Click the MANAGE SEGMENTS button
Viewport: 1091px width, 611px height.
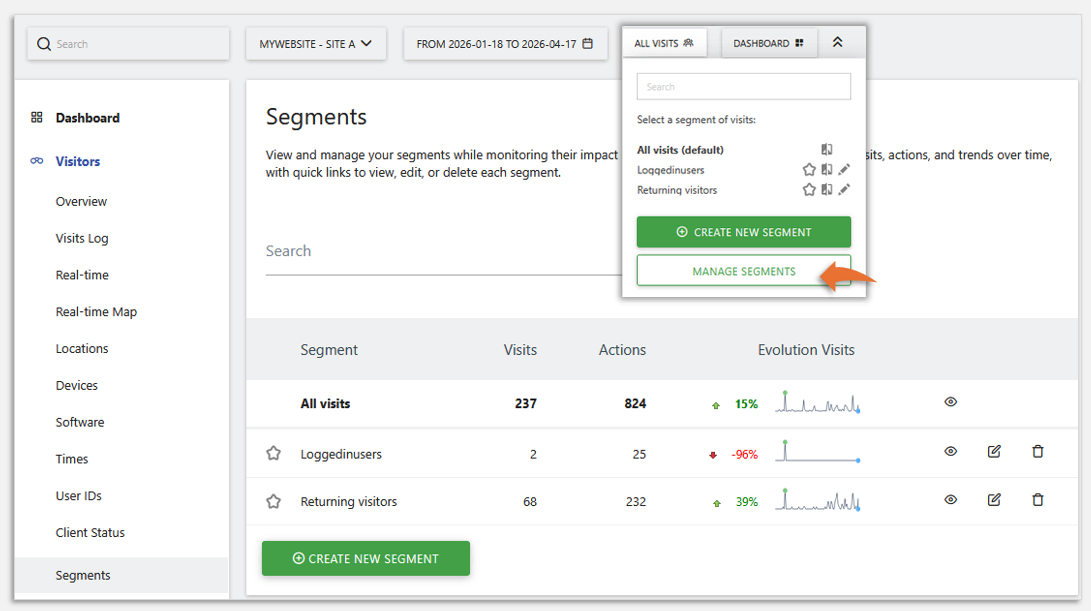click(x=743, y=270)
